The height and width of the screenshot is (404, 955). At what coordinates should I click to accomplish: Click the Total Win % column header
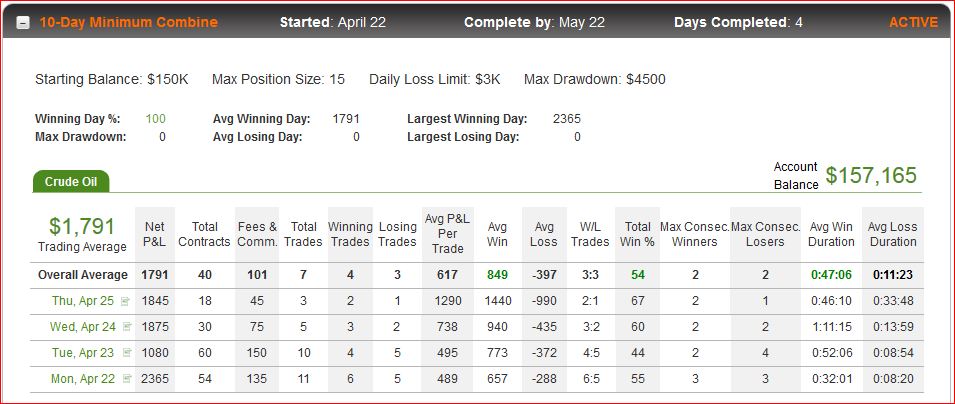tap(638, 234)
